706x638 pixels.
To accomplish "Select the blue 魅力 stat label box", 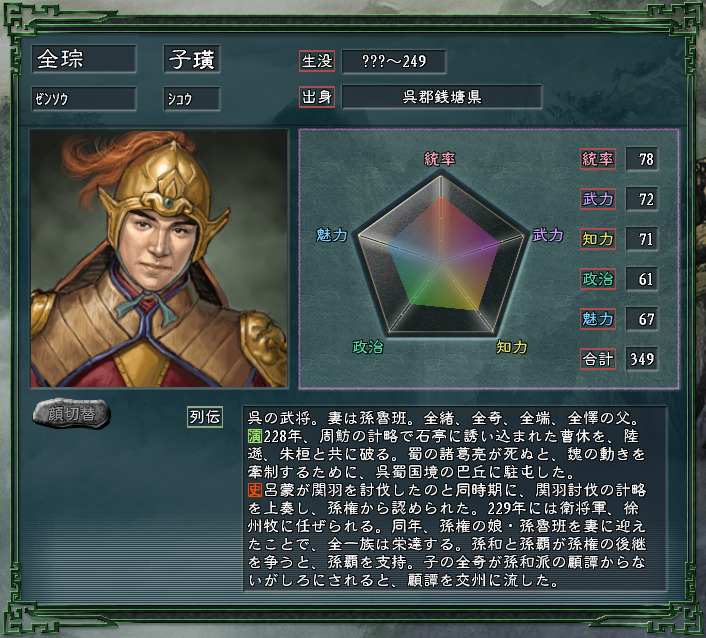I will click(x=597, y=319).
